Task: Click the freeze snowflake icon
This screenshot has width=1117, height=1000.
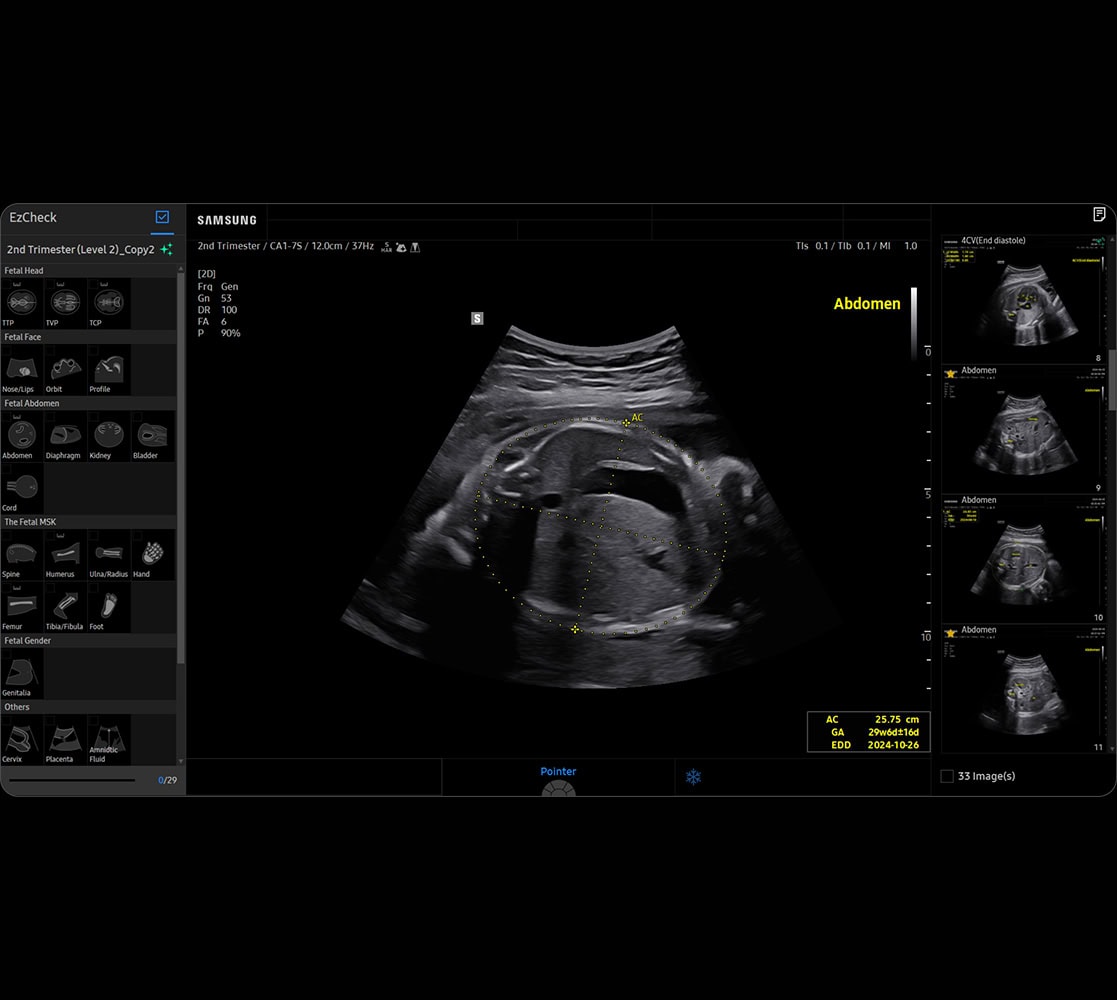Action: click(693, 777)
